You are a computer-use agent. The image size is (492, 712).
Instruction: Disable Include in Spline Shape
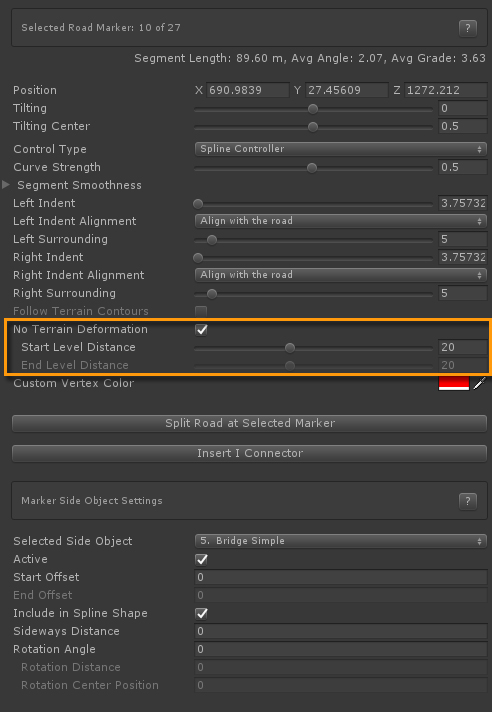click(x=201, y=613)
